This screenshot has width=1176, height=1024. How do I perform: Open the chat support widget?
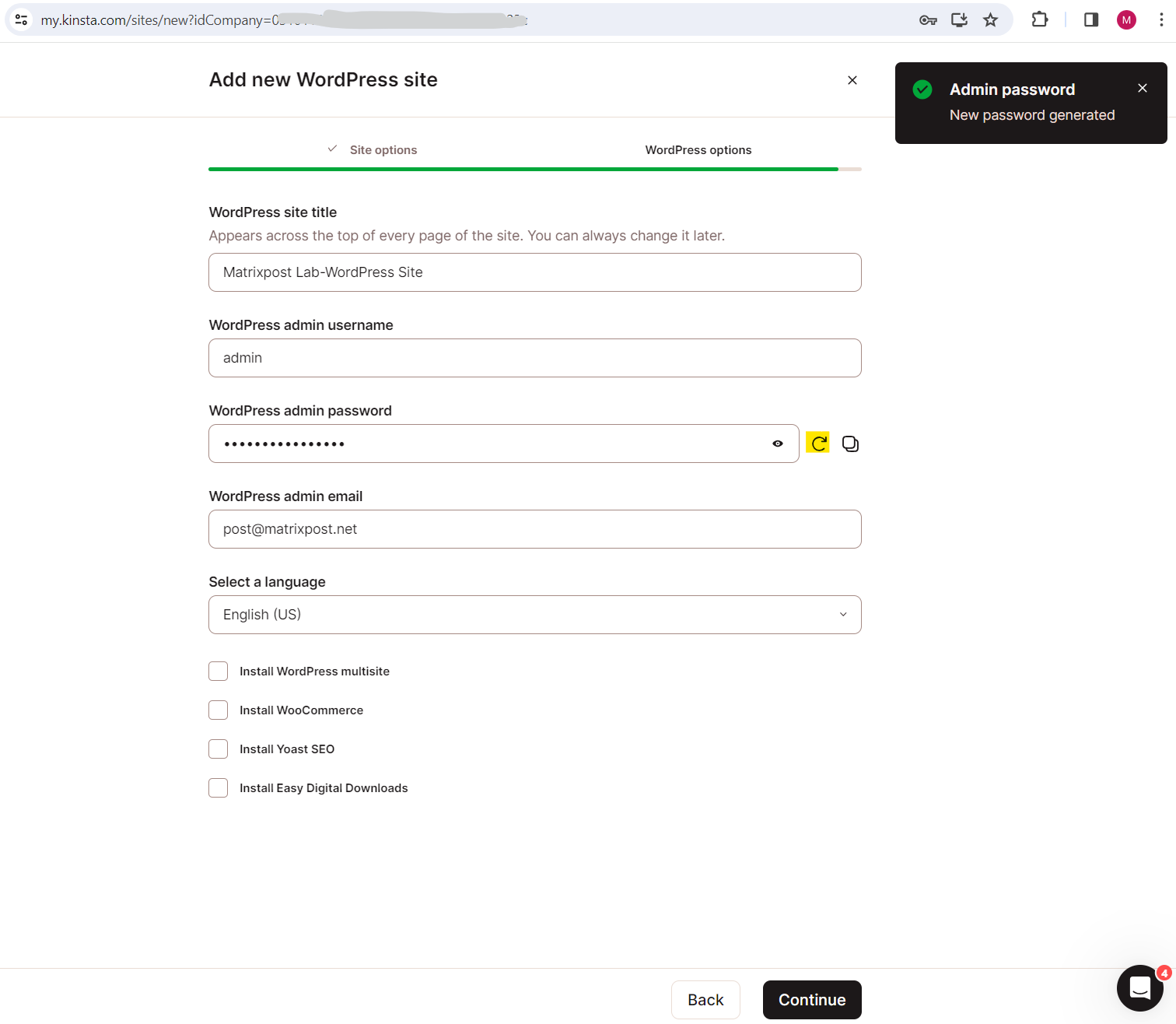1140,988
